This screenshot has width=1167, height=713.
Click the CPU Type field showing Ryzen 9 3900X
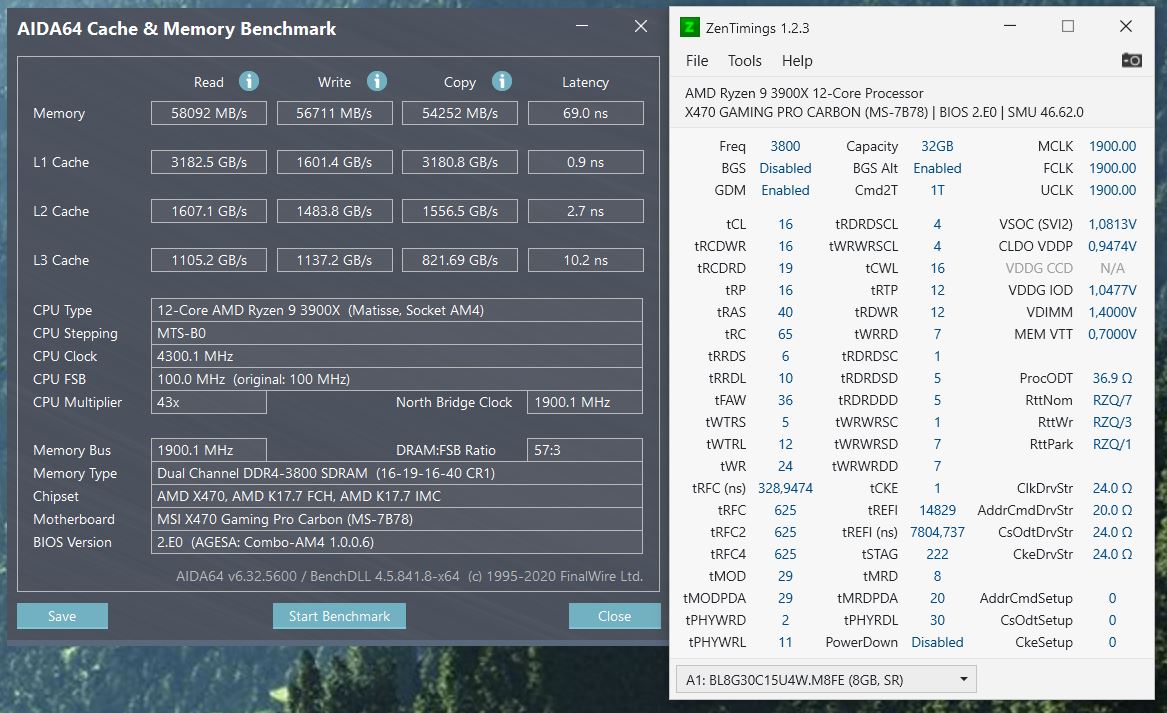pos(397,310)
